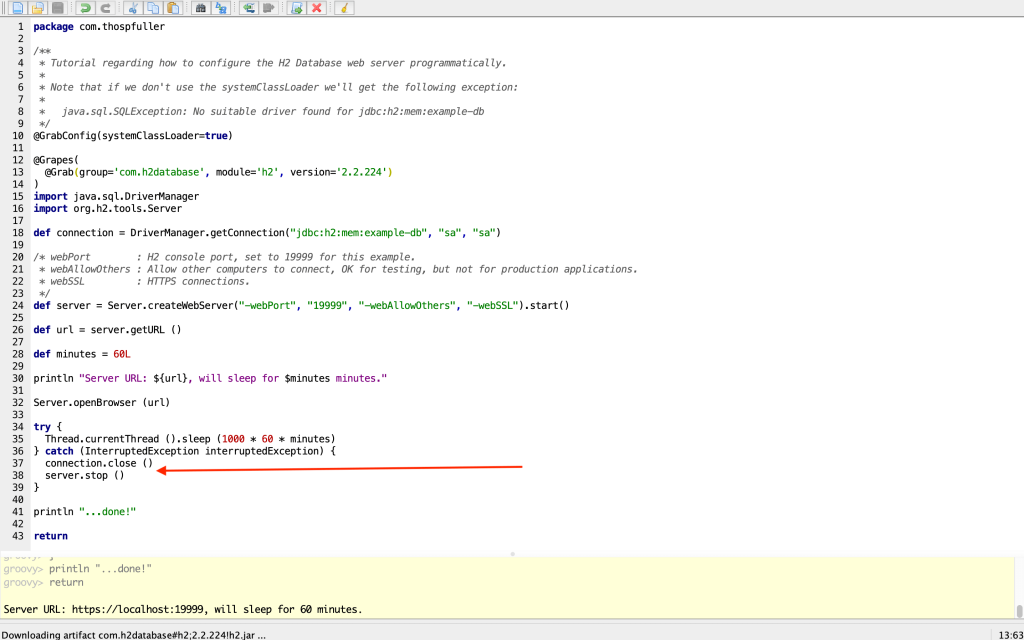Click the greyed-out Save disk icon

[x=57, y=8]
